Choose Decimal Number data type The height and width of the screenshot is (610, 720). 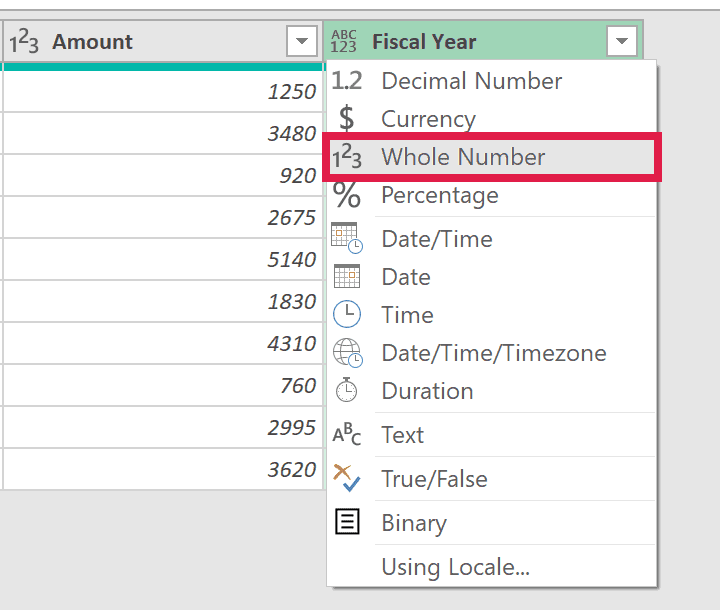tap(491, 81)
